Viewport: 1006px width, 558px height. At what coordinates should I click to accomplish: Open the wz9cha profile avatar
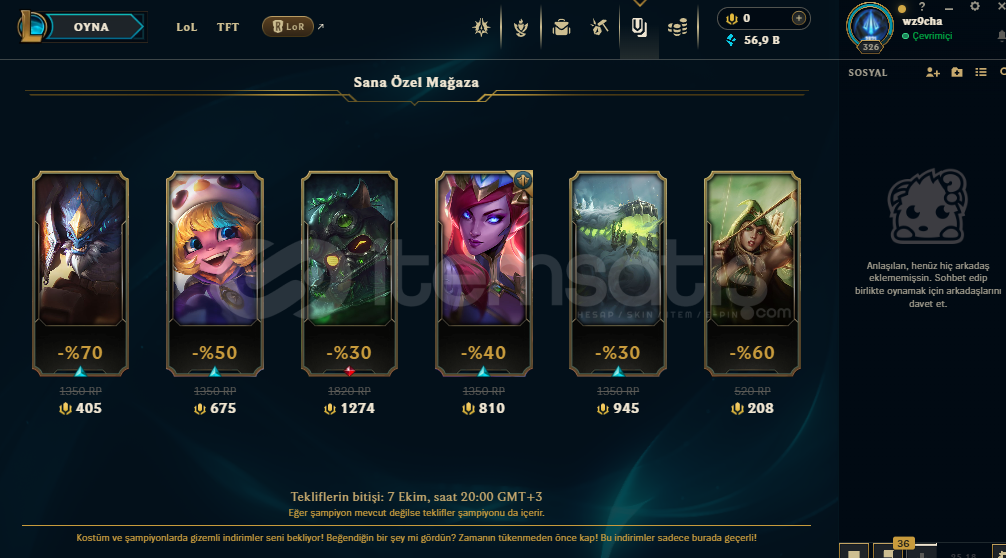870,27
